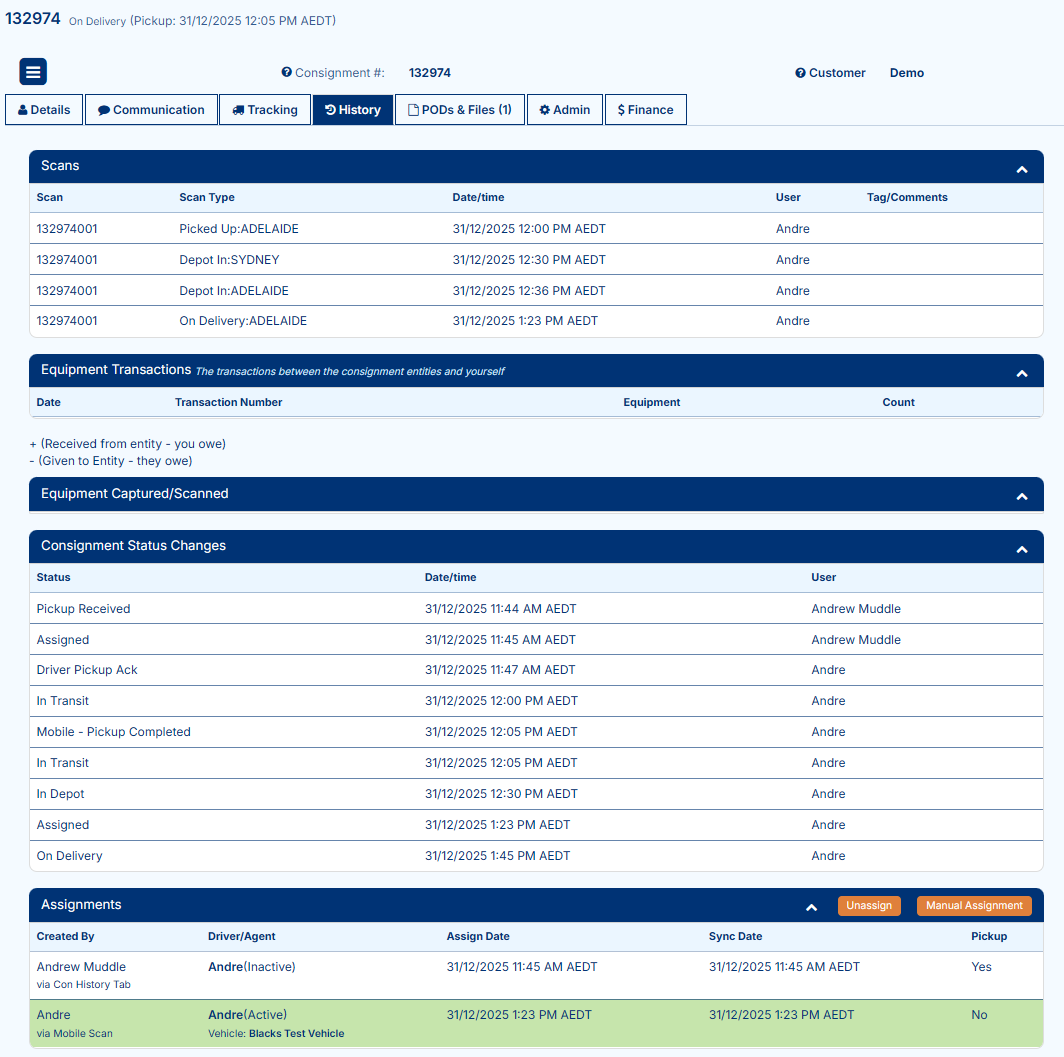
Task: Open the hamburger menu button
Action: pyautogui.click(x=33, y=72)
